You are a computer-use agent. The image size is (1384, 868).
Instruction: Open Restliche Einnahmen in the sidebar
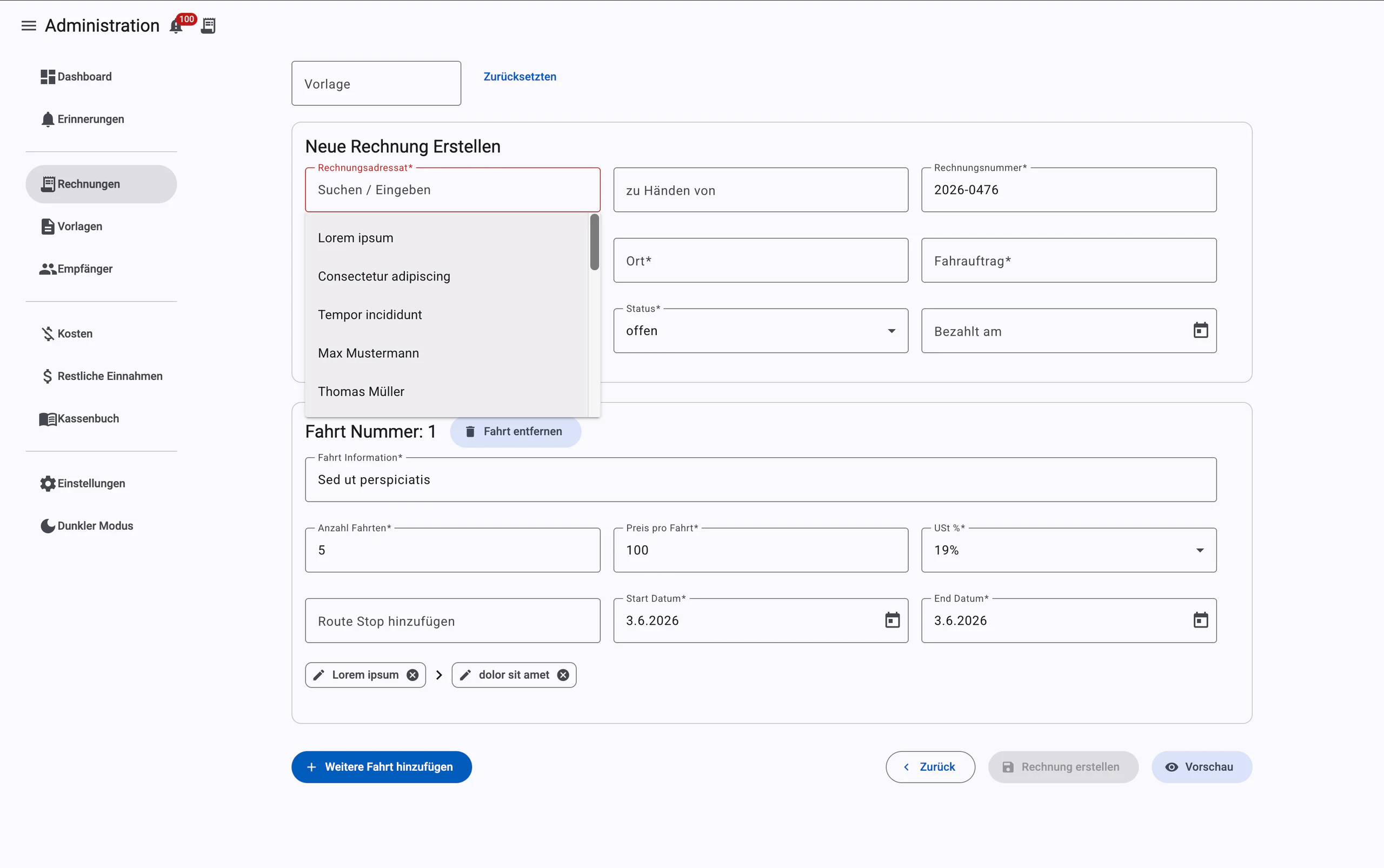101,377
